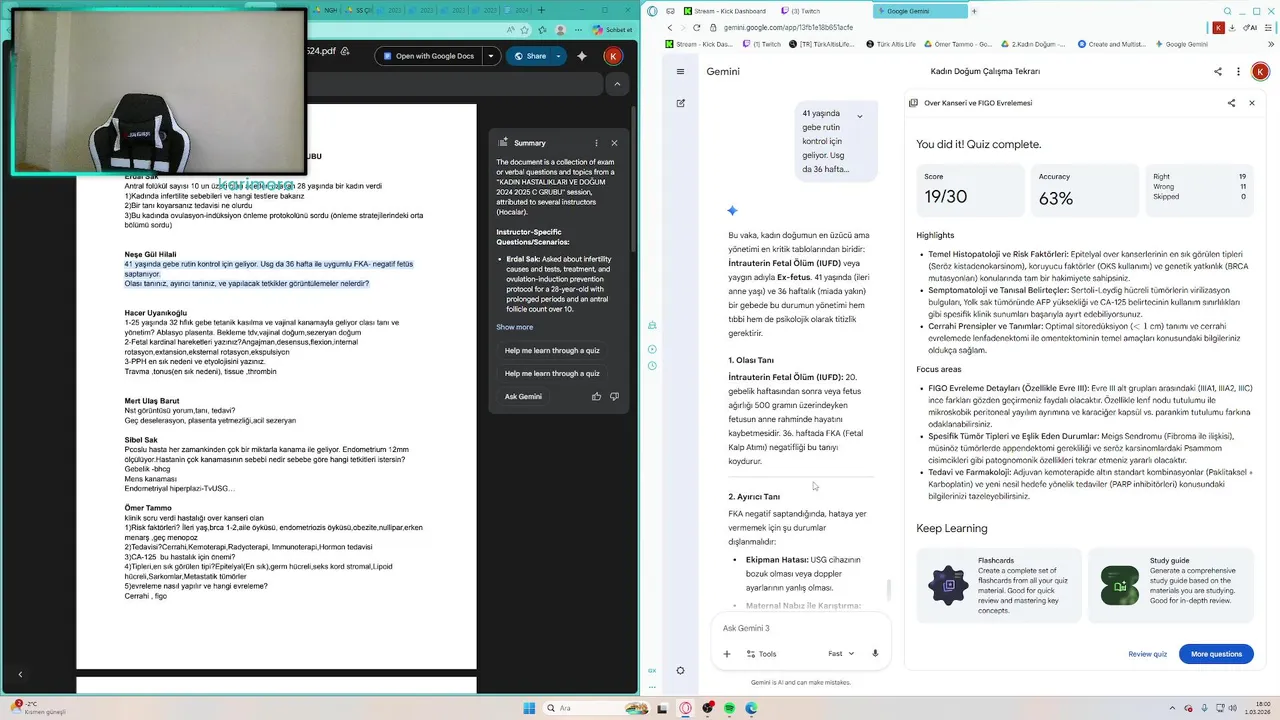Viewport: 1280px width, 720px height.
Task: Open Gemini account profile avatar
Action: tap(1260, 72)
